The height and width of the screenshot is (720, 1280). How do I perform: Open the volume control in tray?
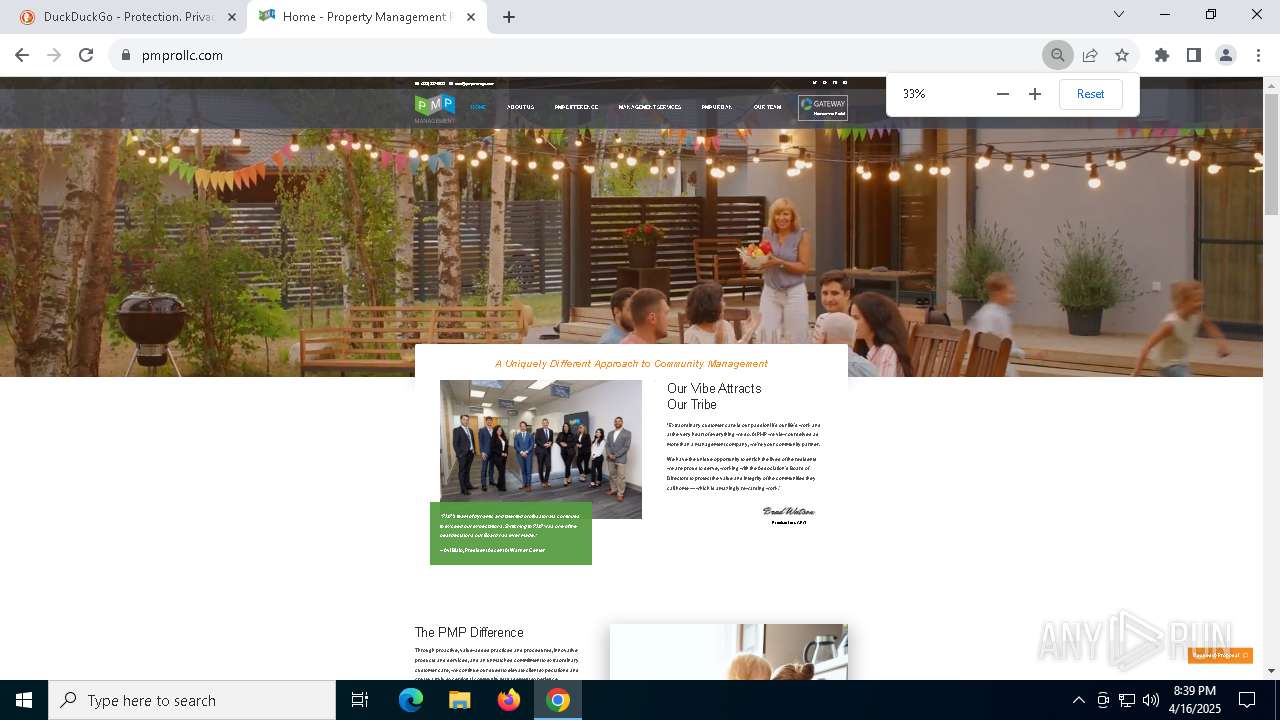coord(1151,700)
